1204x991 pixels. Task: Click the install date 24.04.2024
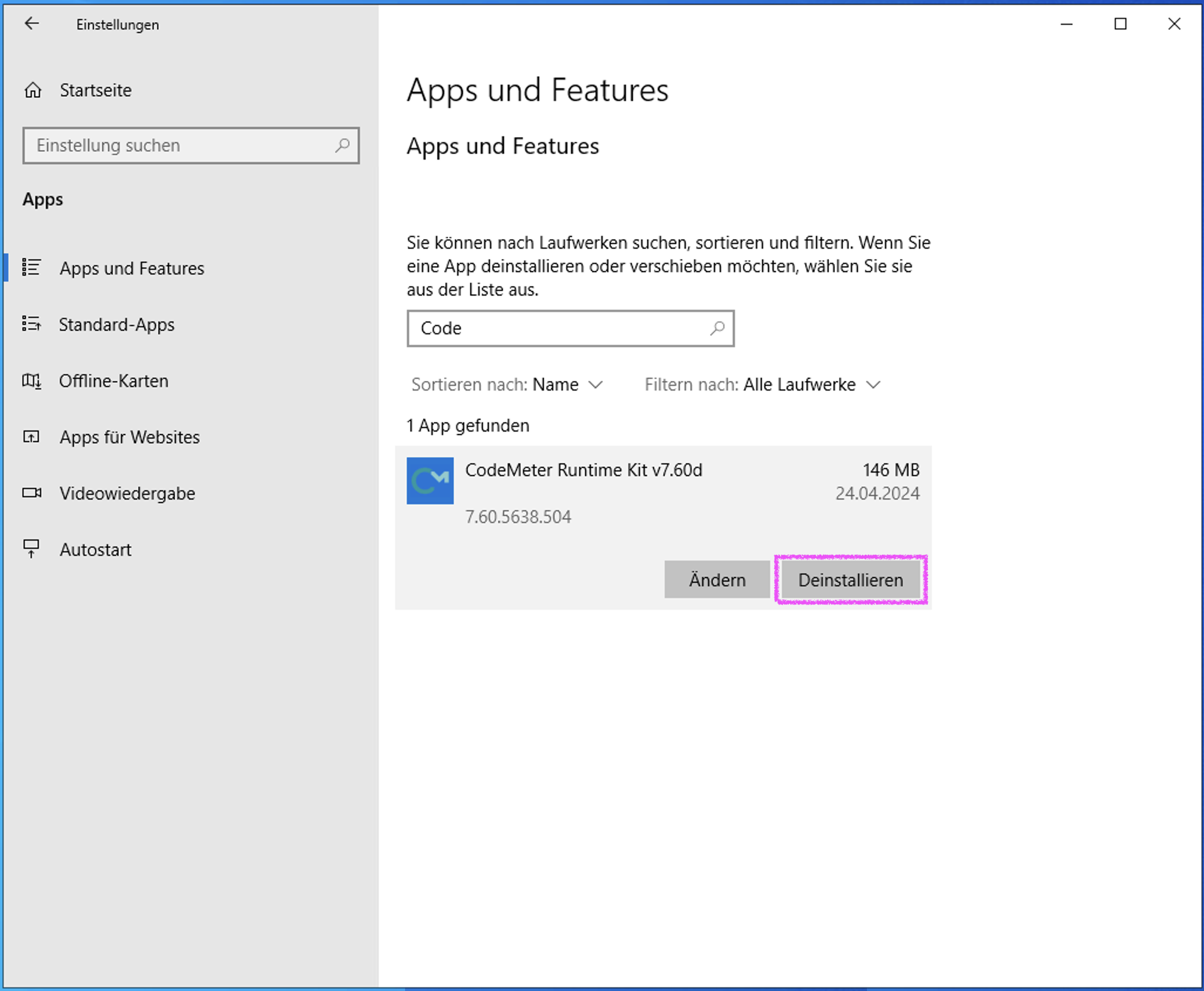pyautogui.click(x=878, y=493)
